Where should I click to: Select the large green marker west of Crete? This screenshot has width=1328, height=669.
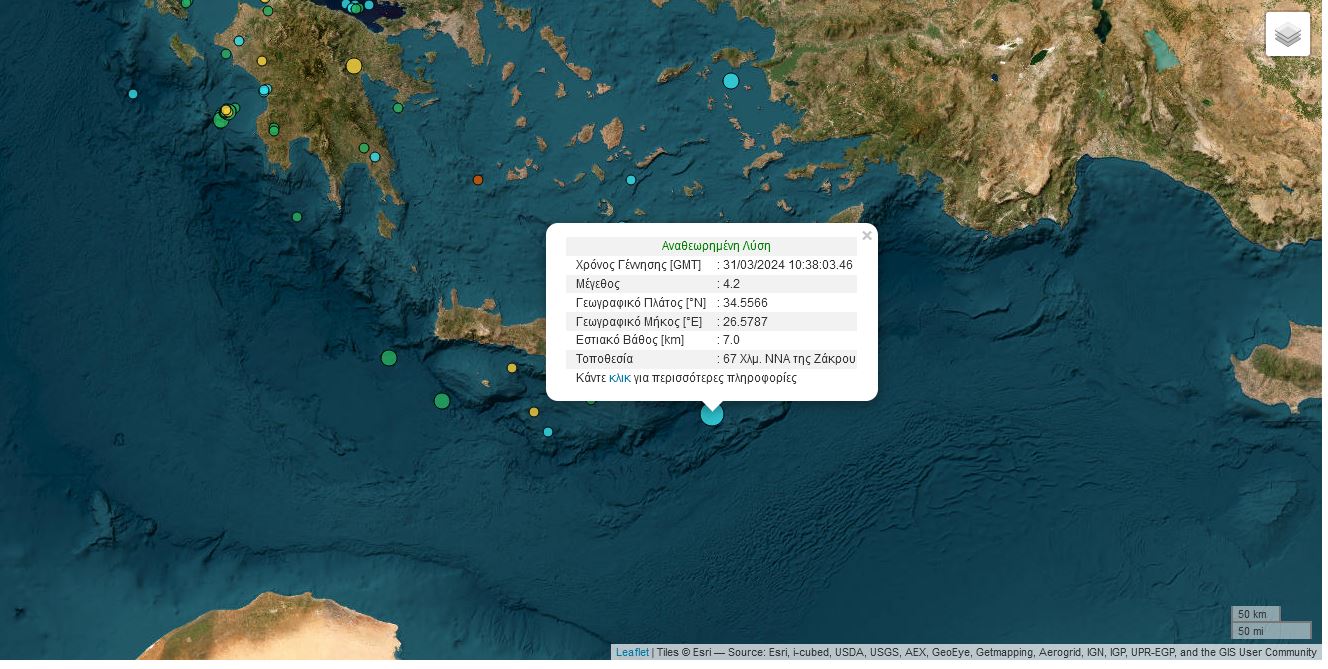[389, 358]
